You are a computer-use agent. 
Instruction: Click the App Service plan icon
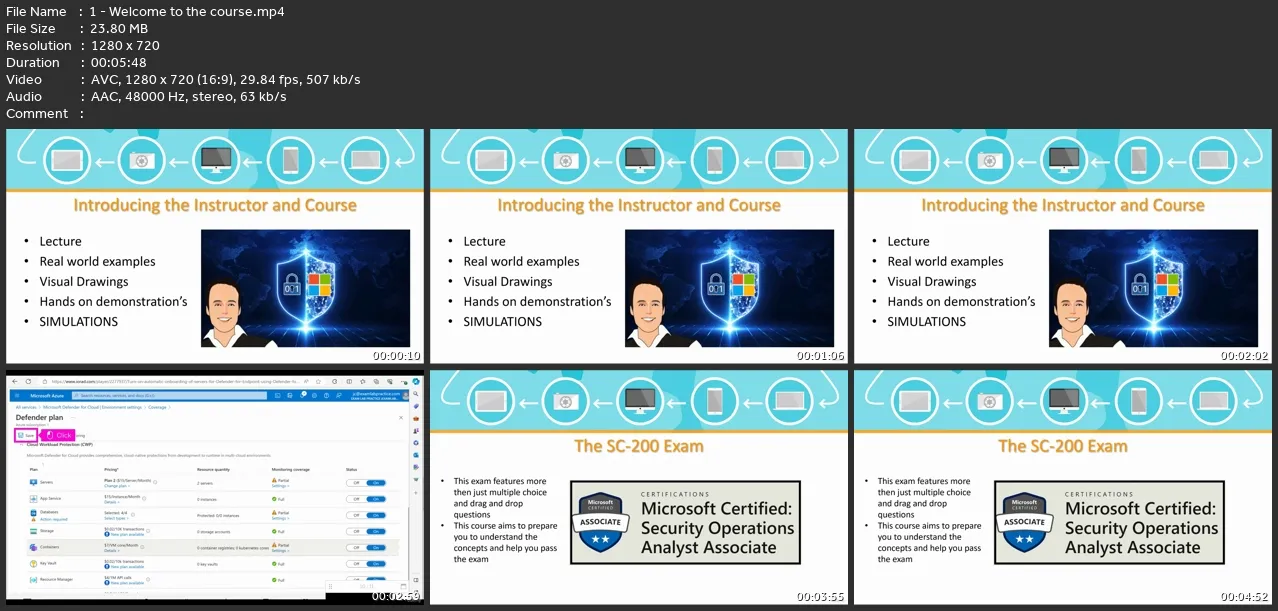click(x=33, y=499)
